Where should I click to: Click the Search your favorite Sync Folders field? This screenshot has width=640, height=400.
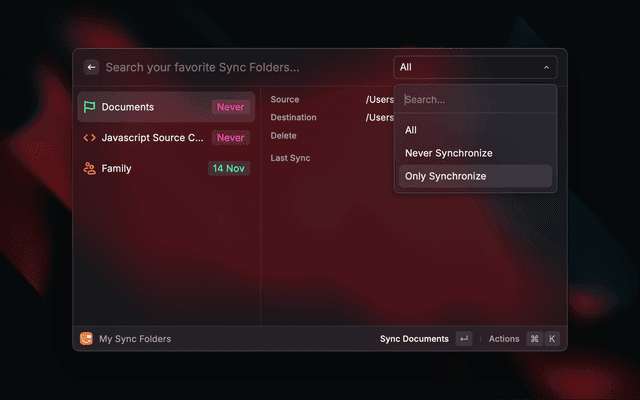pyautogui.click(x=240, y=68)
